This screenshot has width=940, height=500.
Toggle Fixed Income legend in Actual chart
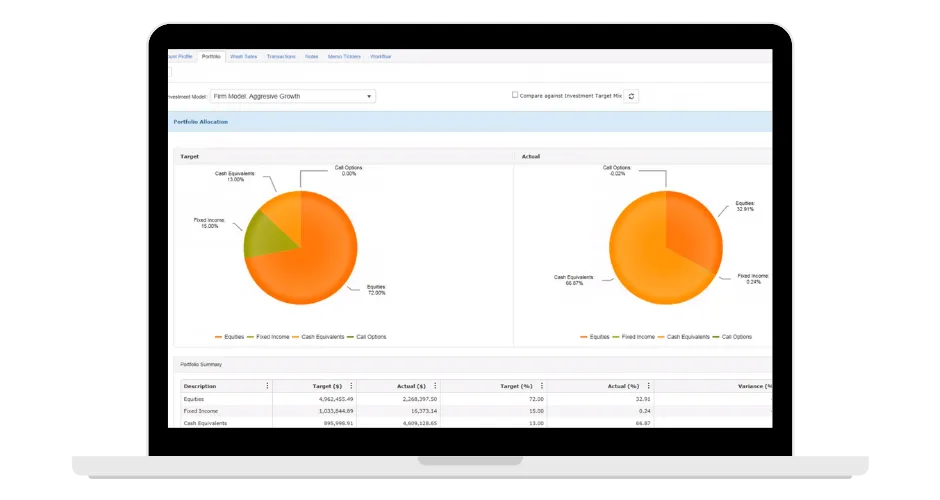tap(634, 337)
